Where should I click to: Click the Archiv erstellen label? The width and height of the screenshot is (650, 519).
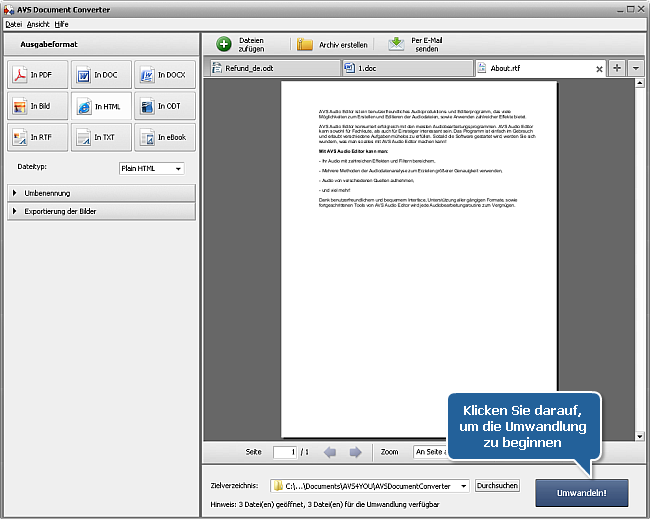coord(343,45)
